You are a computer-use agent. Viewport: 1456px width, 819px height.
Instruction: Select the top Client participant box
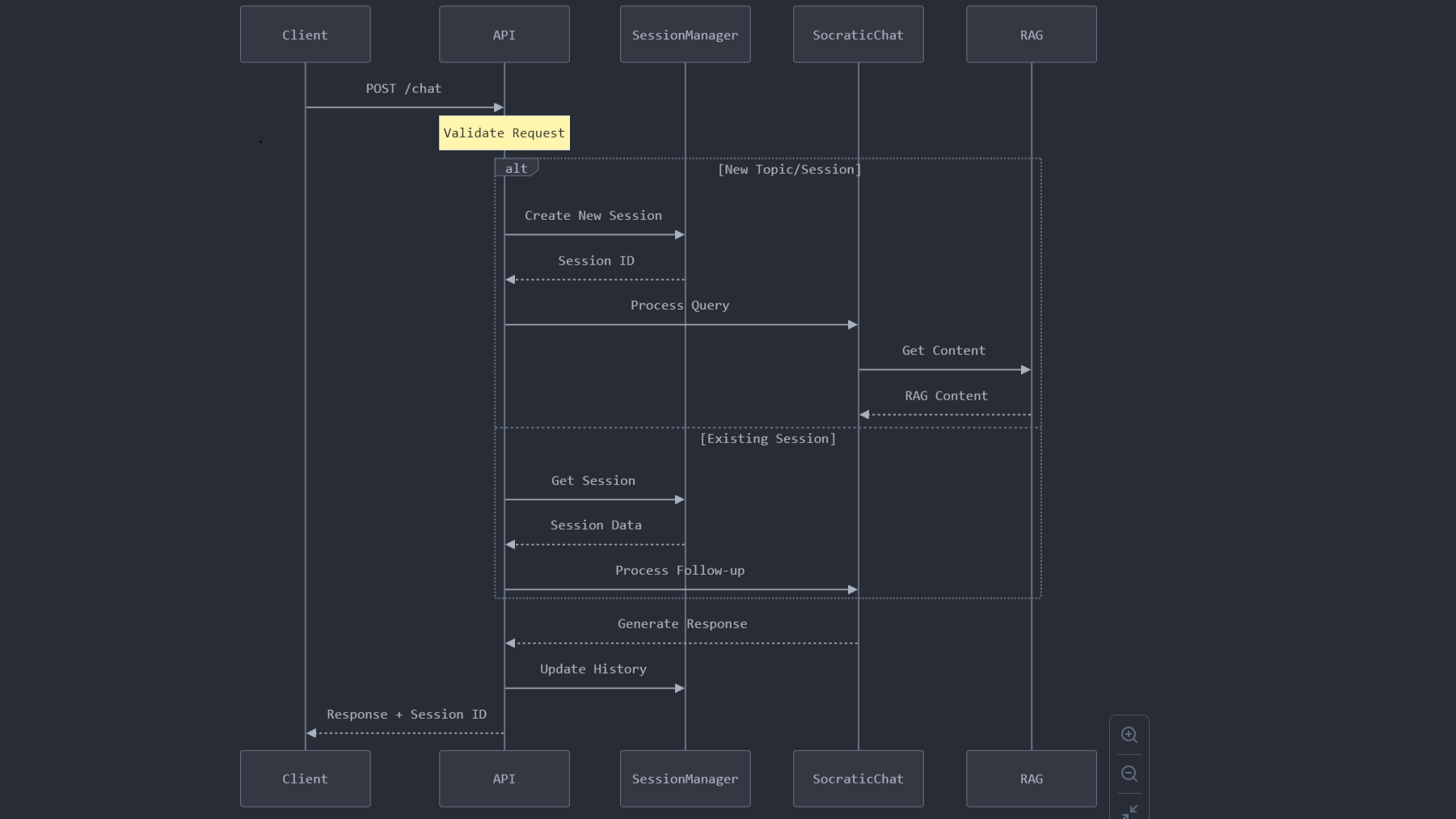coord(306,35)
